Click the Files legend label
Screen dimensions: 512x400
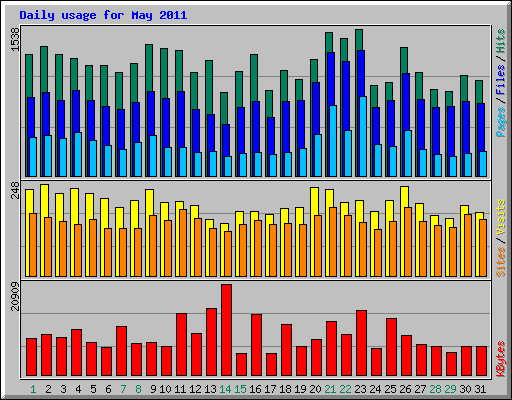501,80
